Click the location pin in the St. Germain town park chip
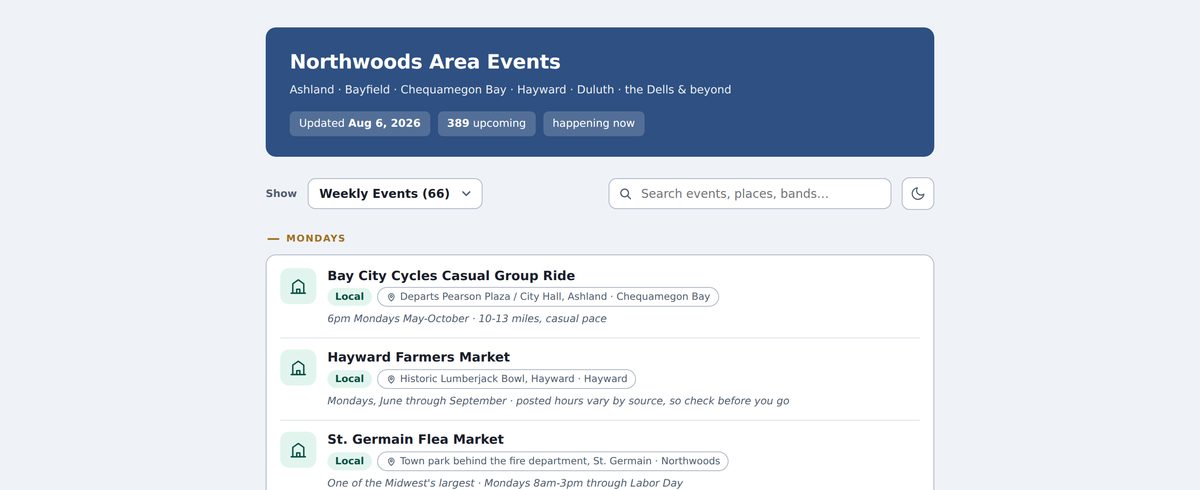Screen dimensions: 1200x490 tap(391, 461)
